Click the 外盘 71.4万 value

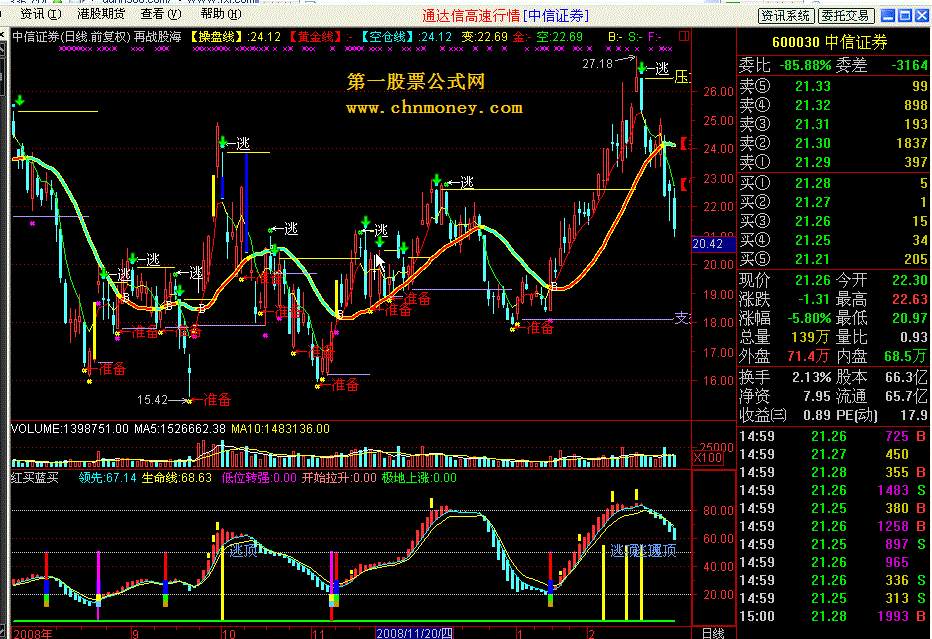(x=808, y=356)
